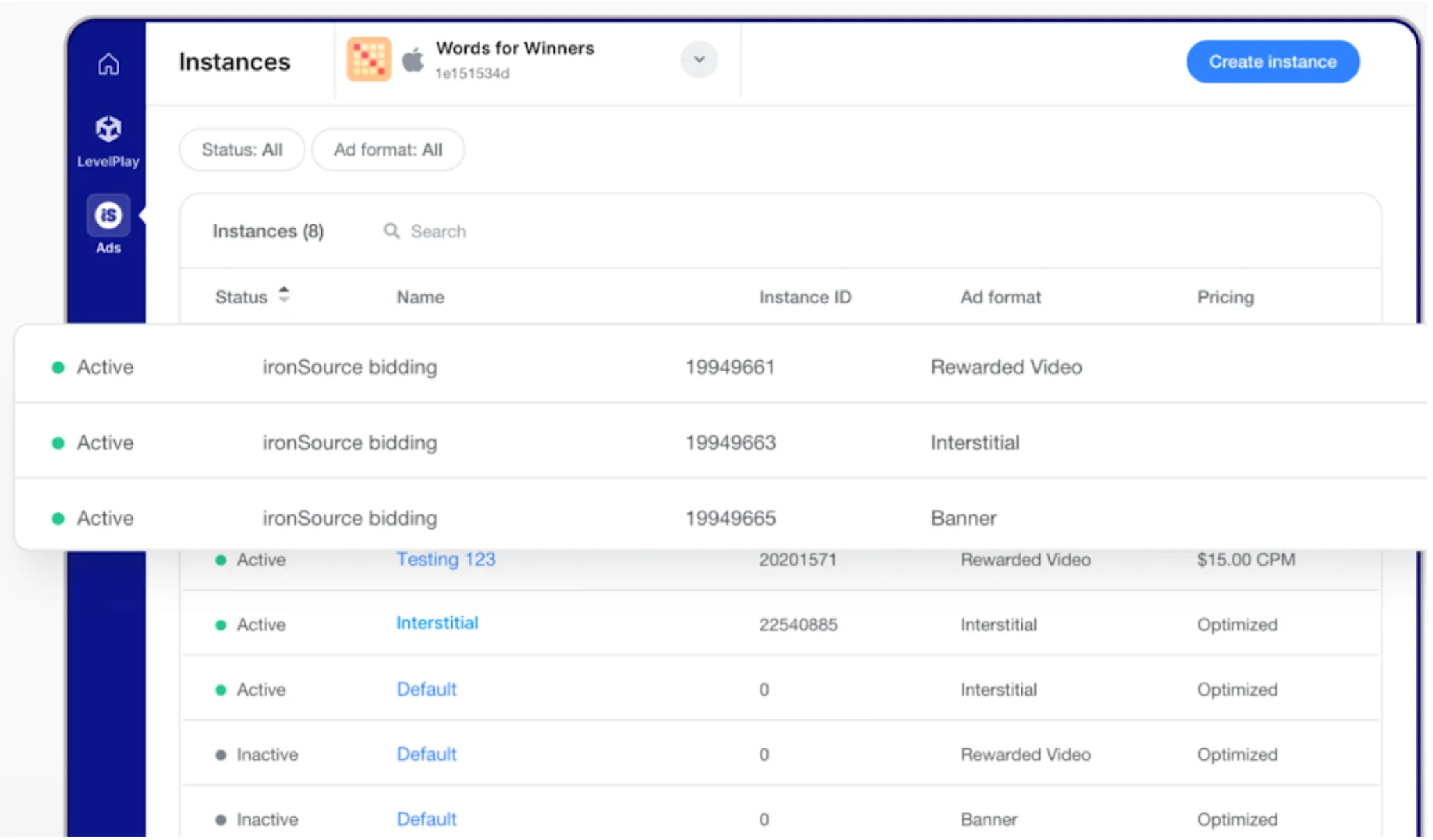Toggle the green Active dot beside Testing 123
This screenshot has height=840, width=1433.
220,560
